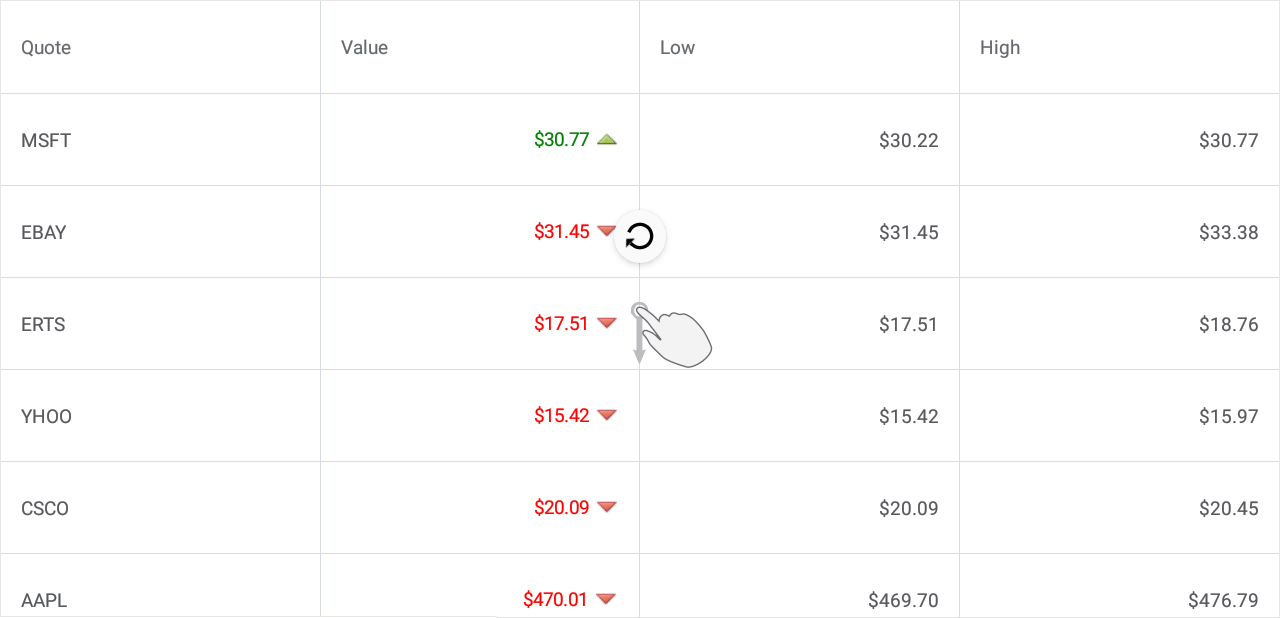Image resolution: width=1280 pixels, height=618 pixels.
Task: Click the Low column header
Action: click(677, 47)
